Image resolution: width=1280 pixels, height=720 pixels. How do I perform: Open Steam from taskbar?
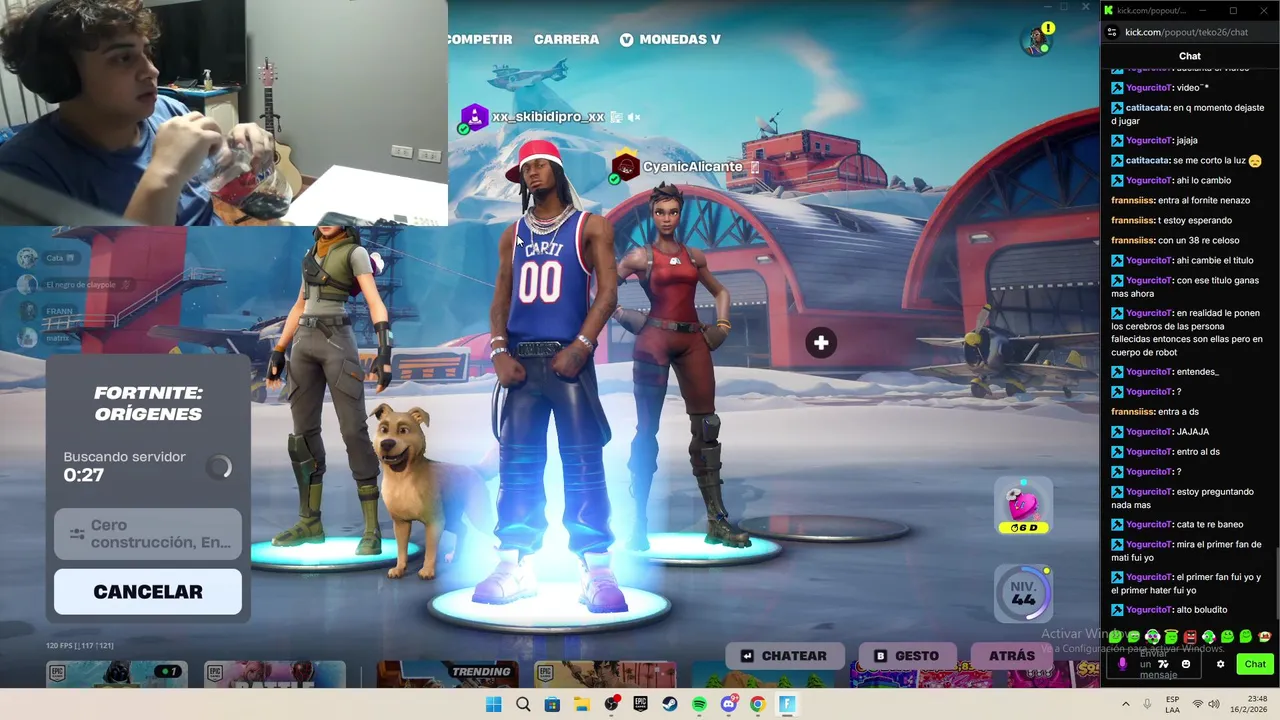(670, 705)
